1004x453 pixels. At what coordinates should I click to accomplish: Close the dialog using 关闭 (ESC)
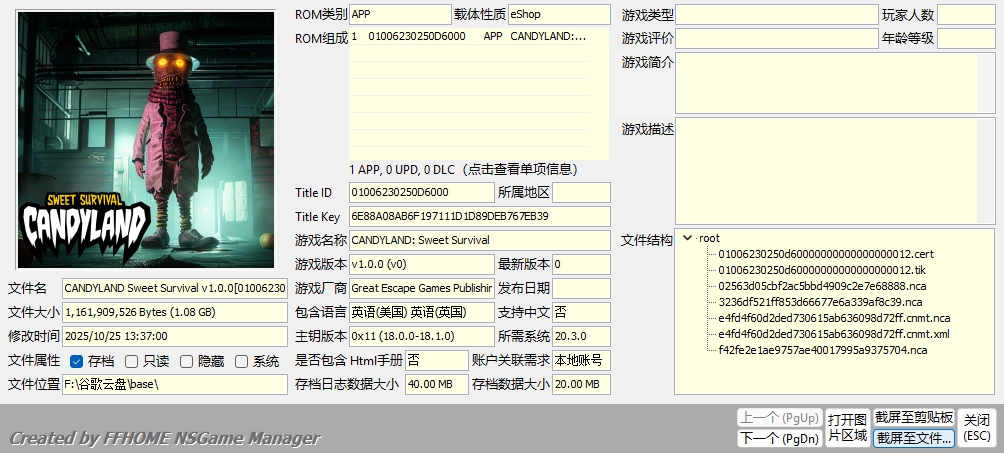click(x=976, y=427)
